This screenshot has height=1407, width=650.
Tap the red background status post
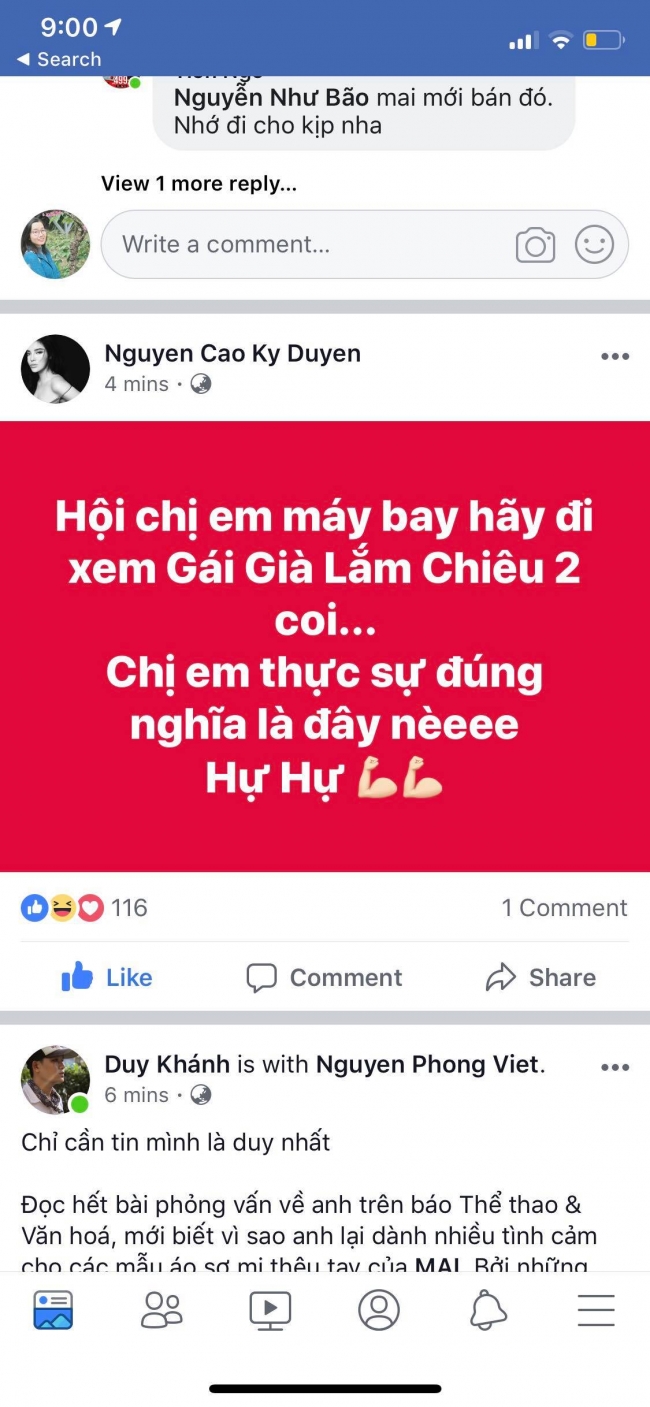pos(325,646)
